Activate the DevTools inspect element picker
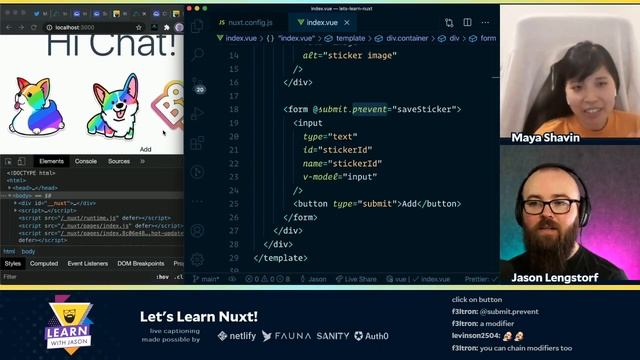 8,162
